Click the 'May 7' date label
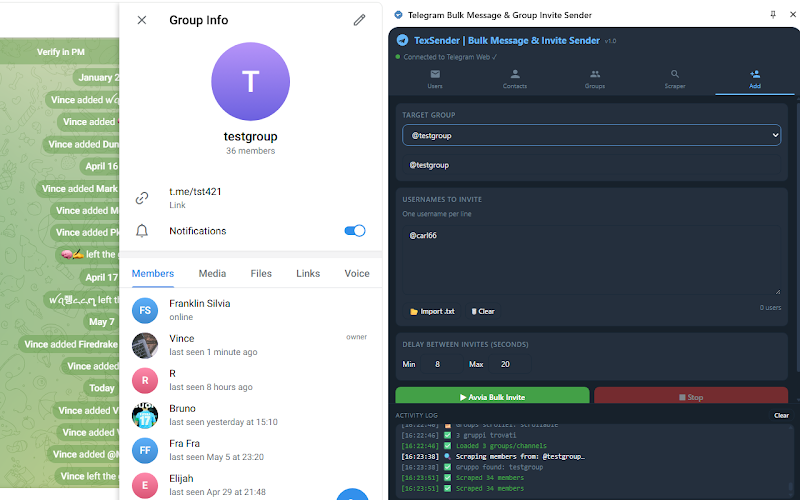 click(101, 322)
